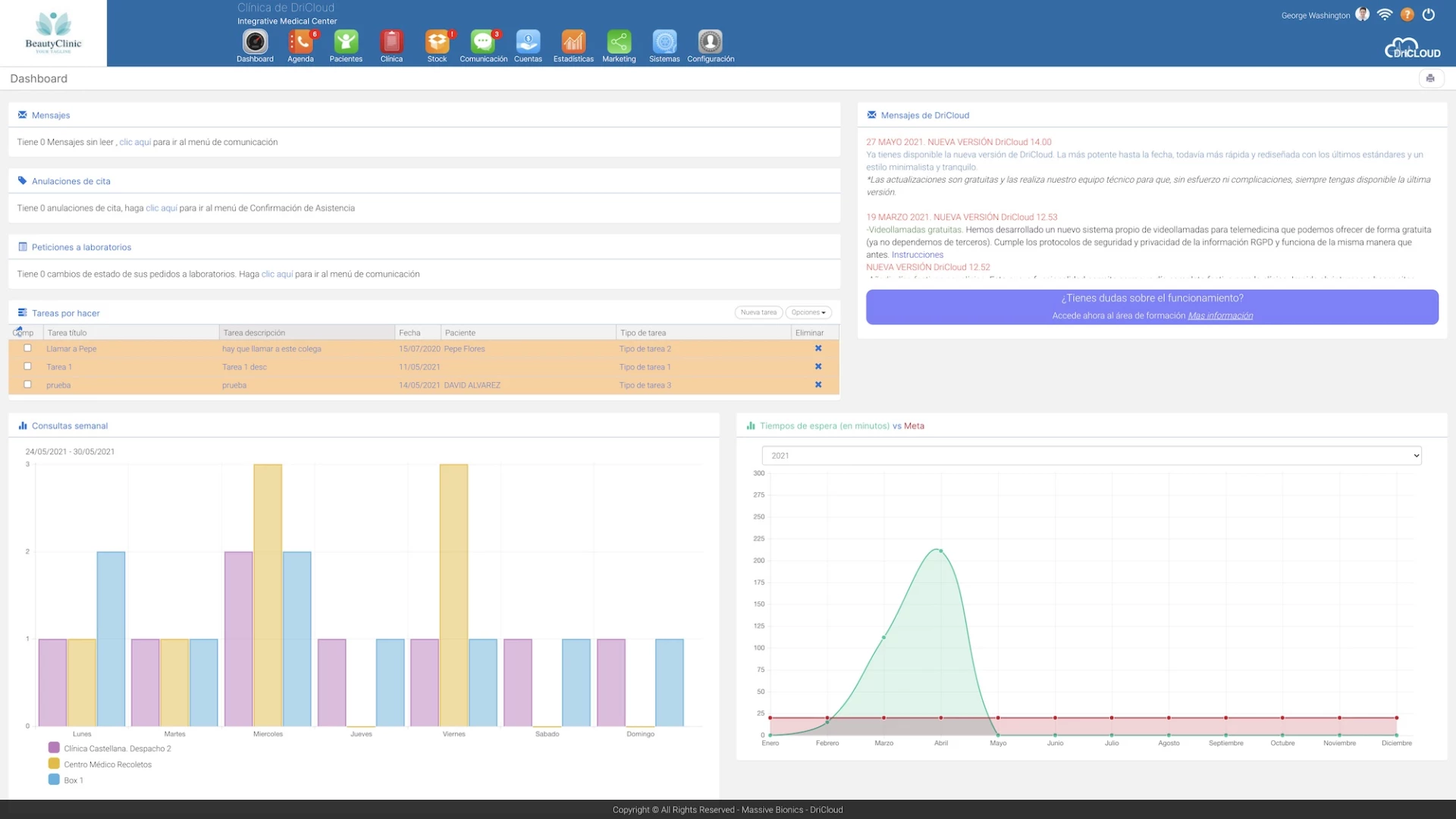The width and height of the screenshot is (1456, 819).
Task: Open the Pacientes icon
Action: [x=346, y=42]
